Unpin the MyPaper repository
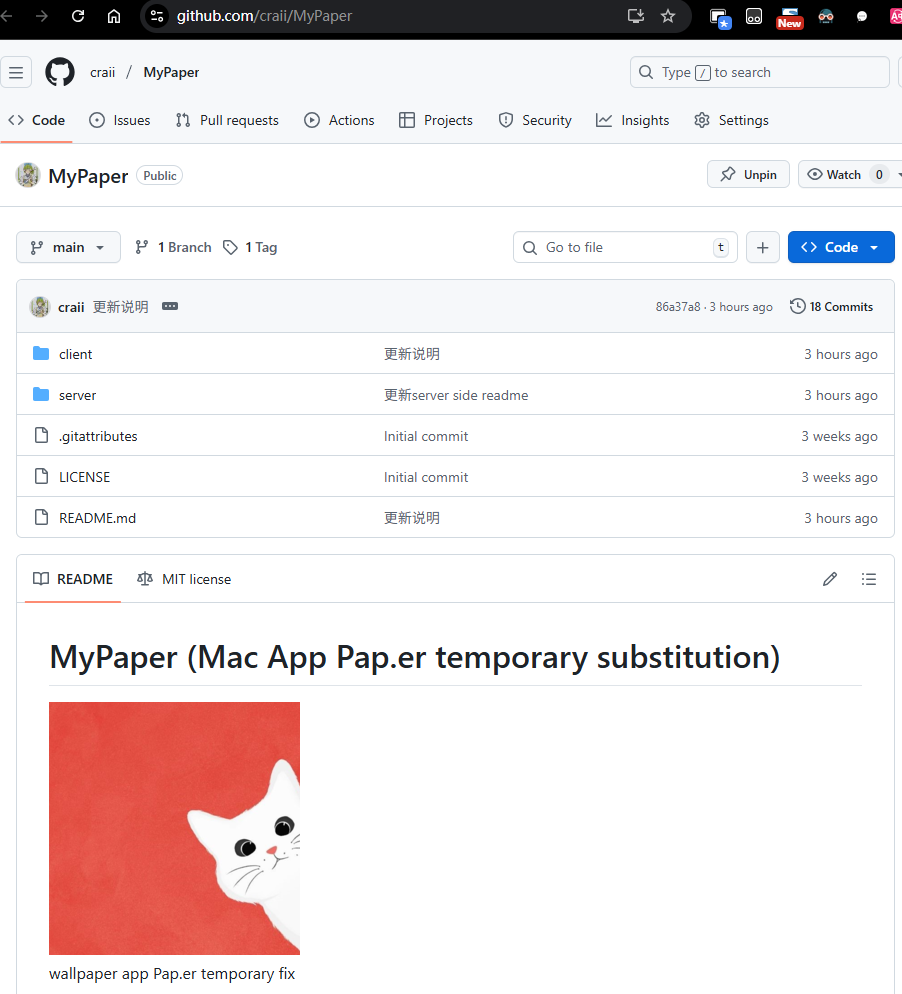This screenshot has width=902, height=994. coord(748,174)
